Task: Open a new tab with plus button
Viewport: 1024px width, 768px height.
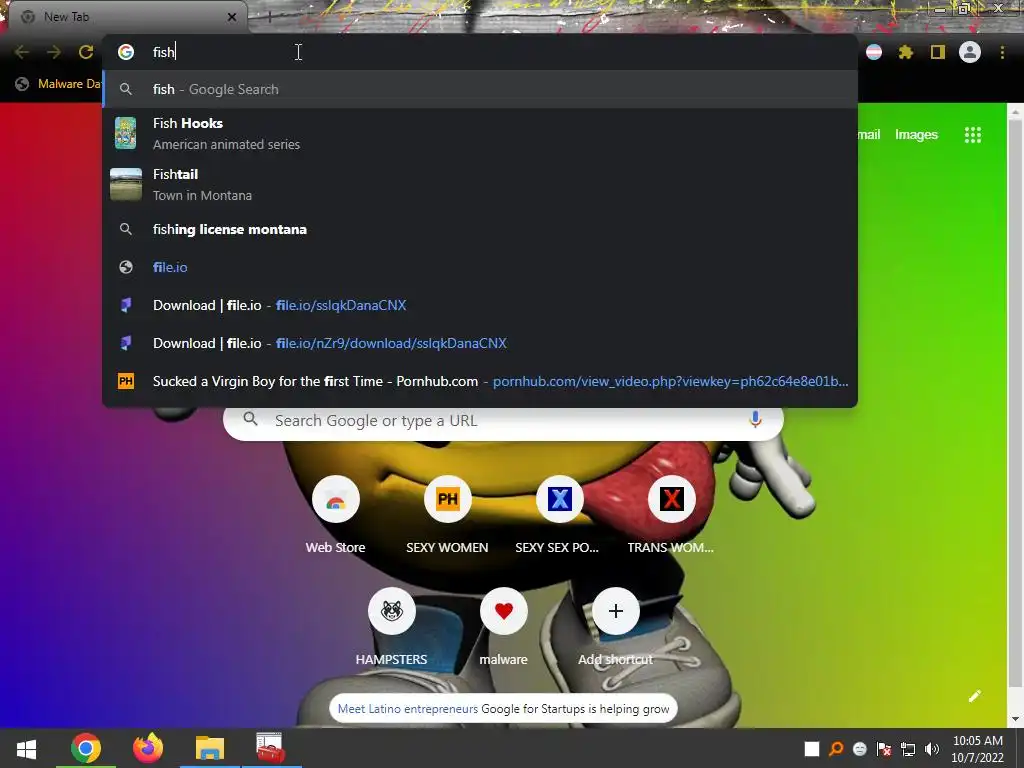Action: tap(269, 17)
